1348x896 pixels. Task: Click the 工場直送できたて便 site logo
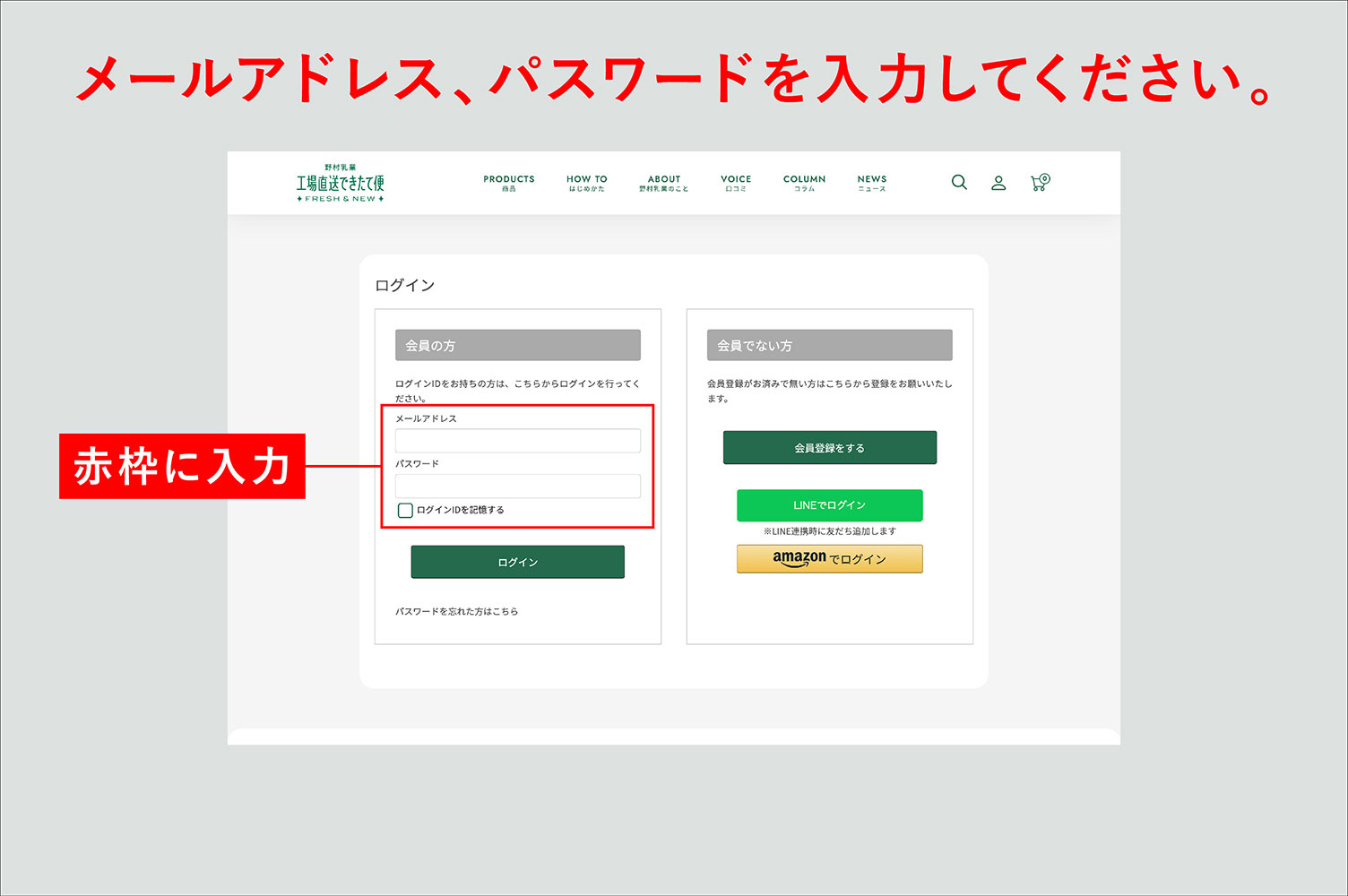[x=341, y=183]
